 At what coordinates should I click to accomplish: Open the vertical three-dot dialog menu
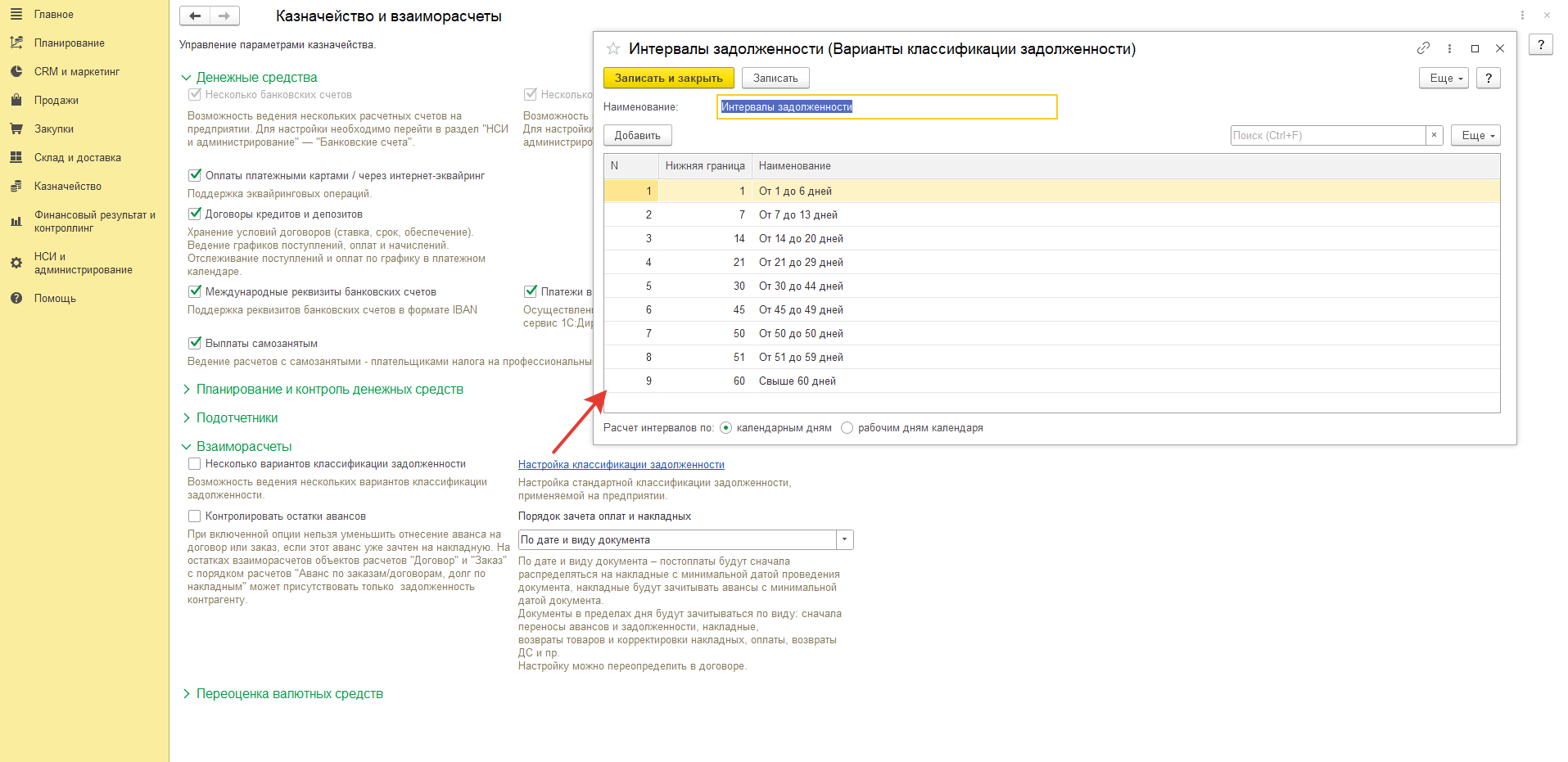(x=1449, y=48)
